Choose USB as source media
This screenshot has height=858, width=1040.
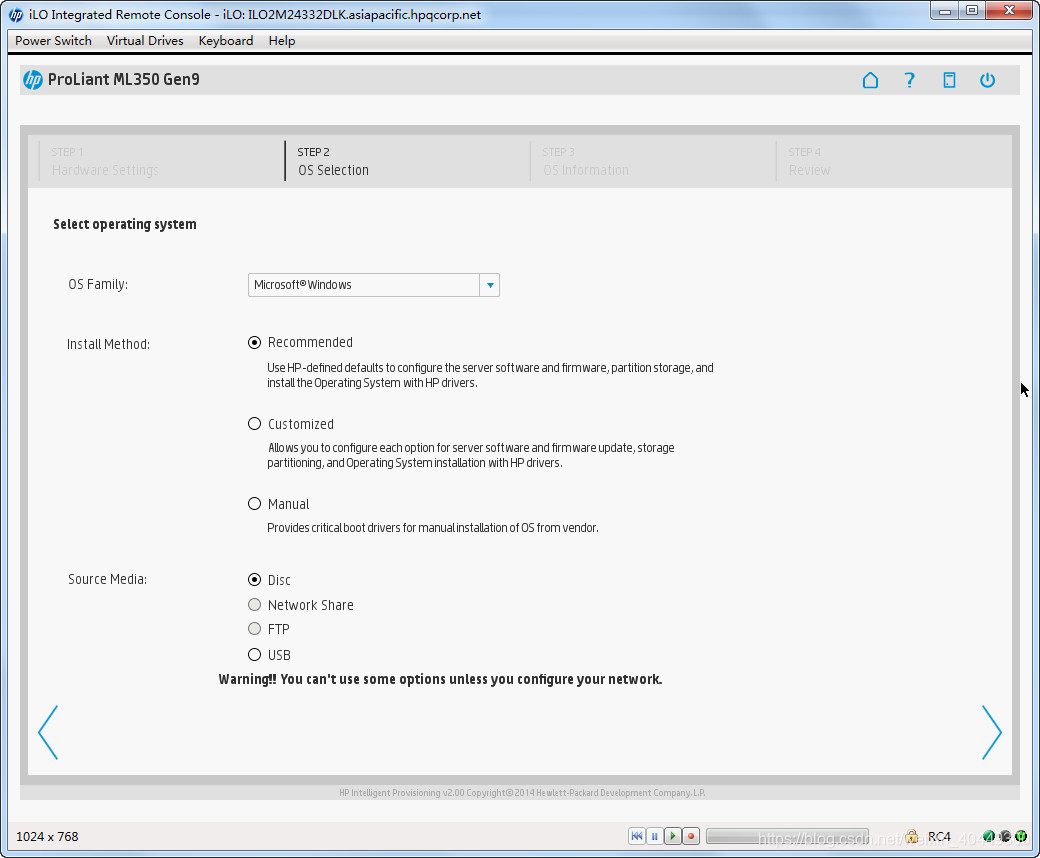(x=254, y=655)
